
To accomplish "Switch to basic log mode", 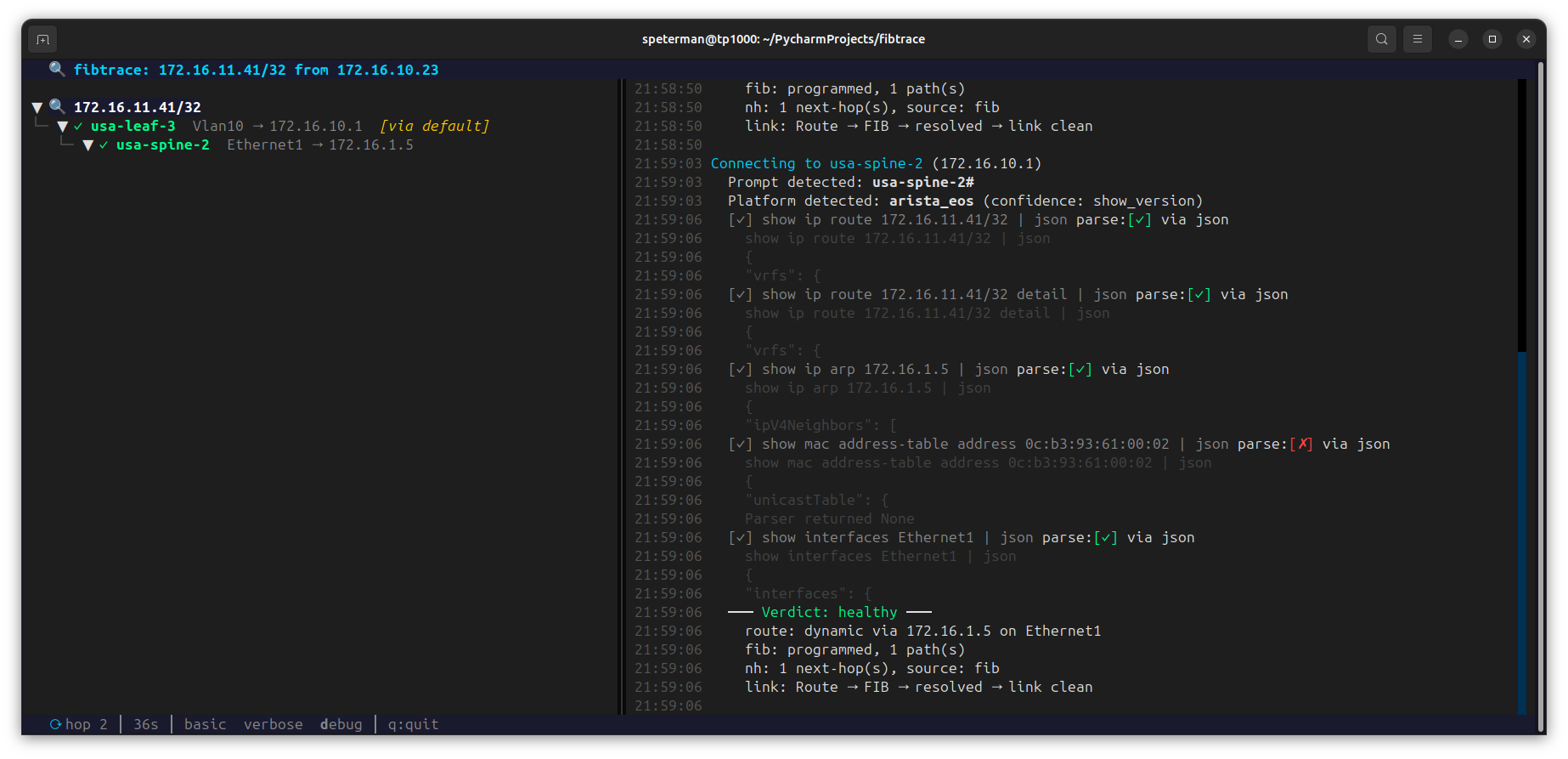I will [x=206, y=724].
